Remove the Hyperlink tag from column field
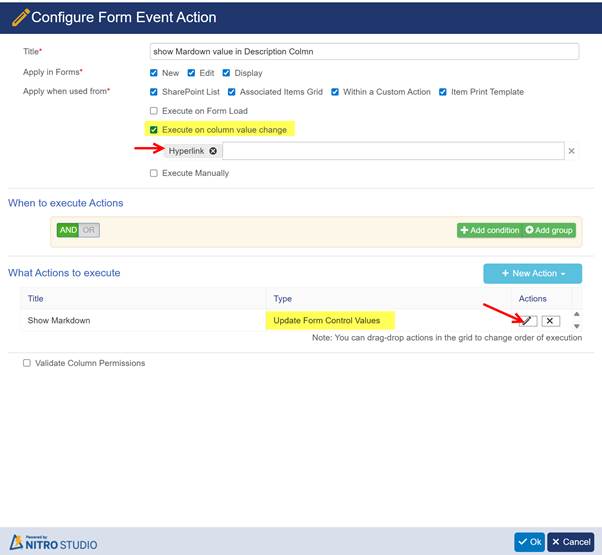Screen dimensions: 602x555 (x=213, y=151)
